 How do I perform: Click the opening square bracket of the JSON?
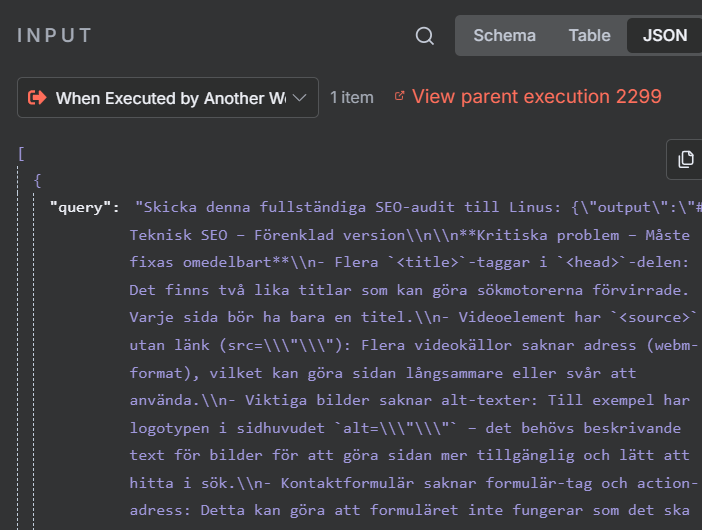coord(21,153)
